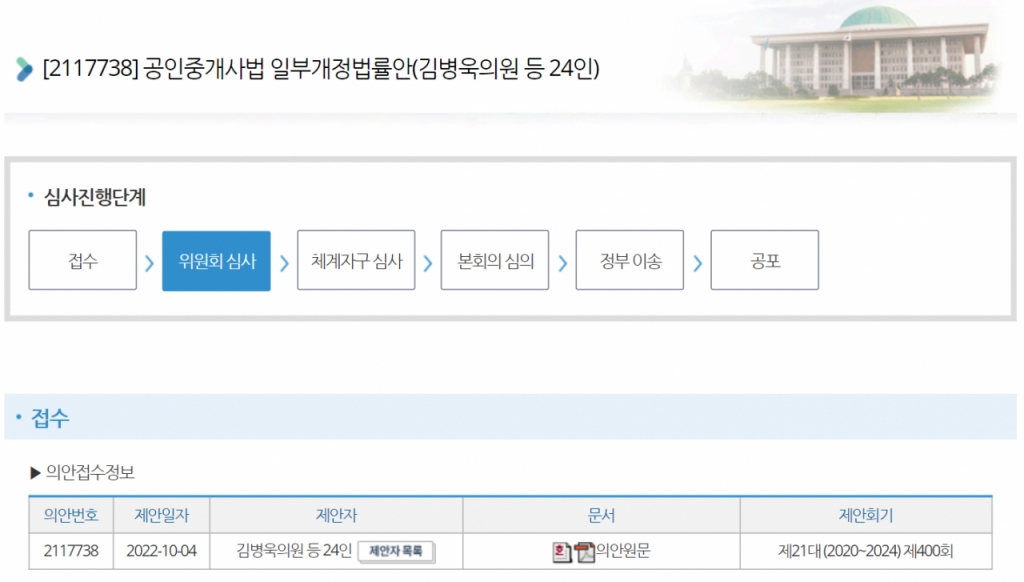Select the 정부 이송 stage box

click(630, 261)
